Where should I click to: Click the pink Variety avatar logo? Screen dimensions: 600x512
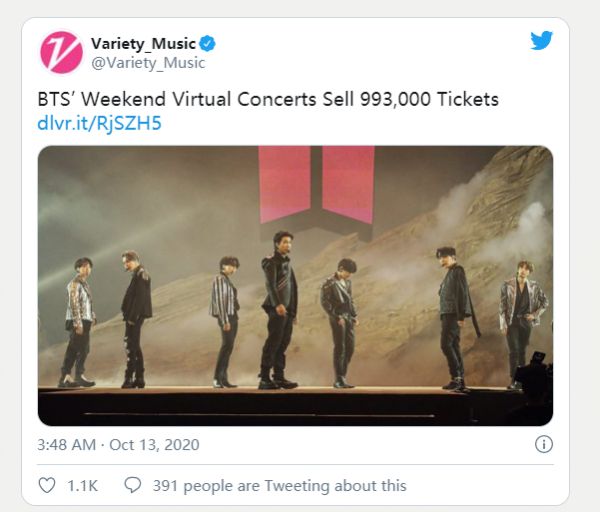coord(61,52)
